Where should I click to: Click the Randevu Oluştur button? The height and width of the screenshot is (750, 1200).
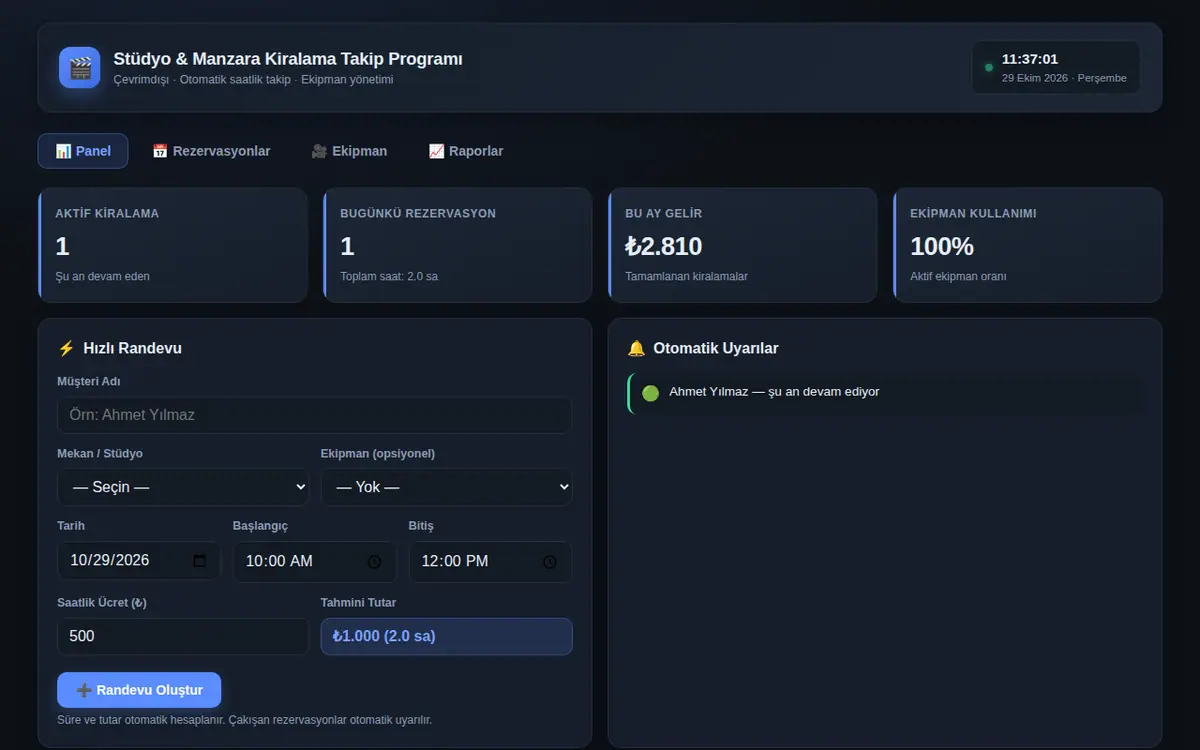(x=139, y=690)
